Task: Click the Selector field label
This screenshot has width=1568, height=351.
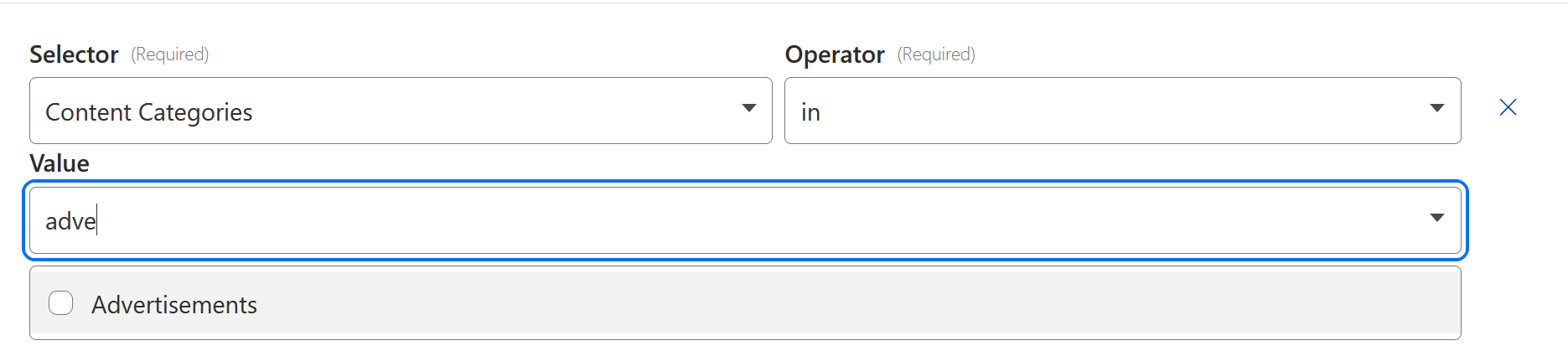Action: click(74, 54)
